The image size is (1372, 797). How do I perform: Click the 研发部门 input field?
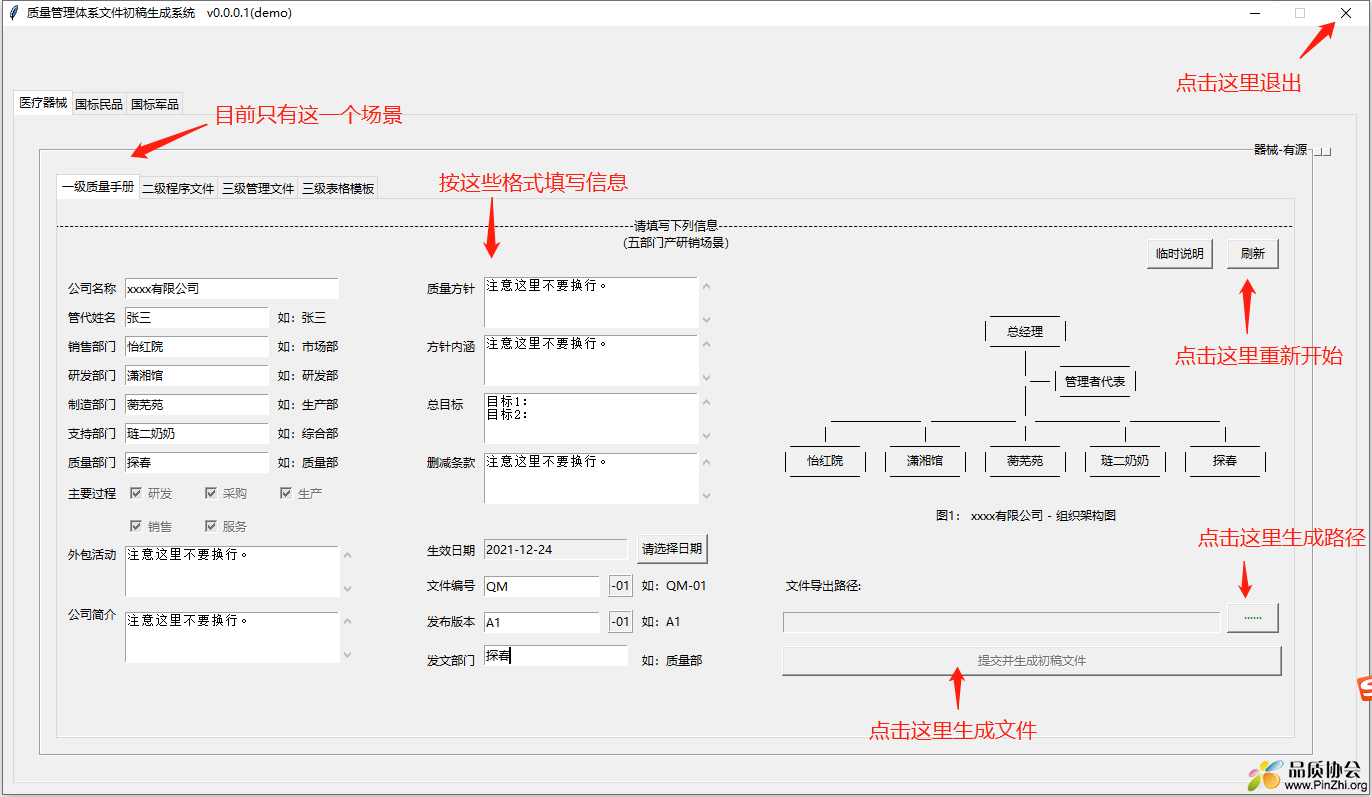pyautogui.click(x=197, y=375)
